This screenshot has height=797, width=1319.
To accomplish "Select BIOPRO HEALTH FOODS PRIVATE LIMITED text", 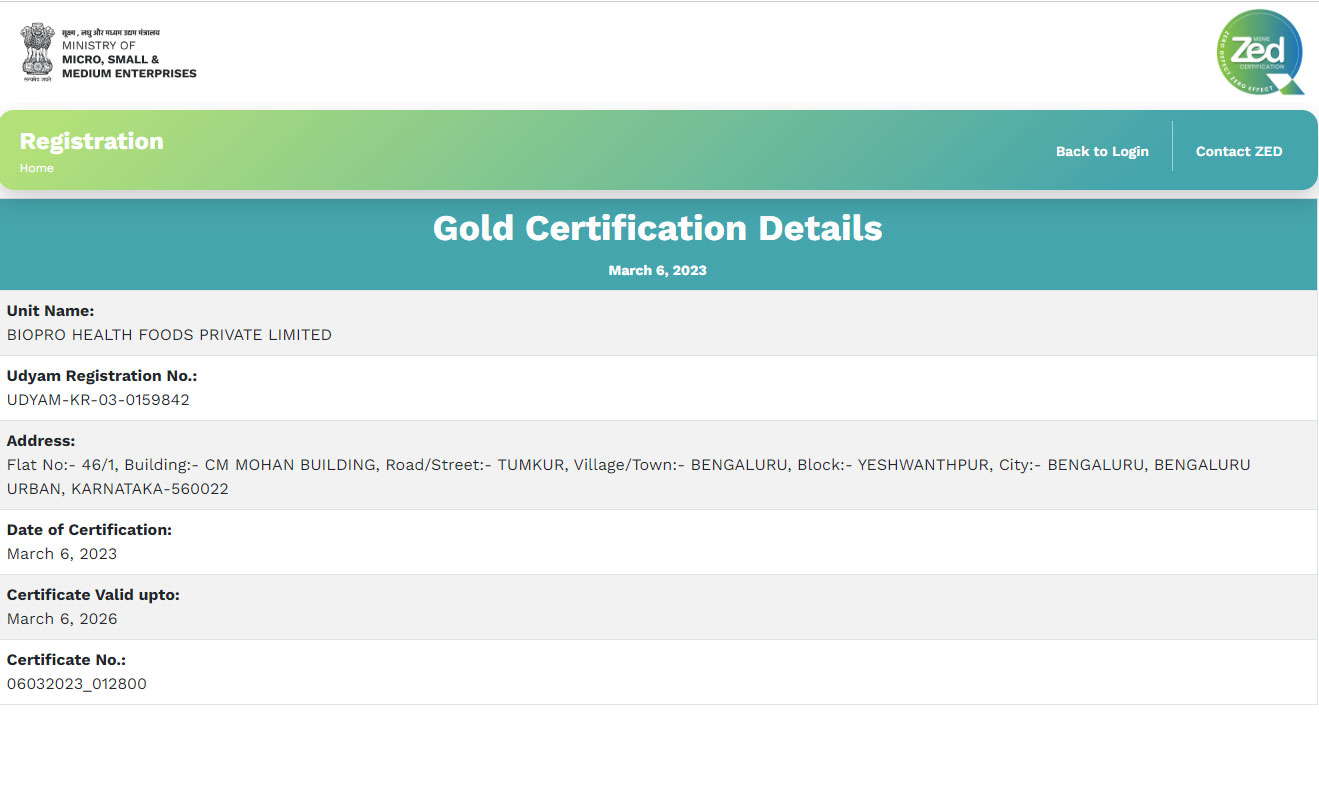I will tap(169, 335).
